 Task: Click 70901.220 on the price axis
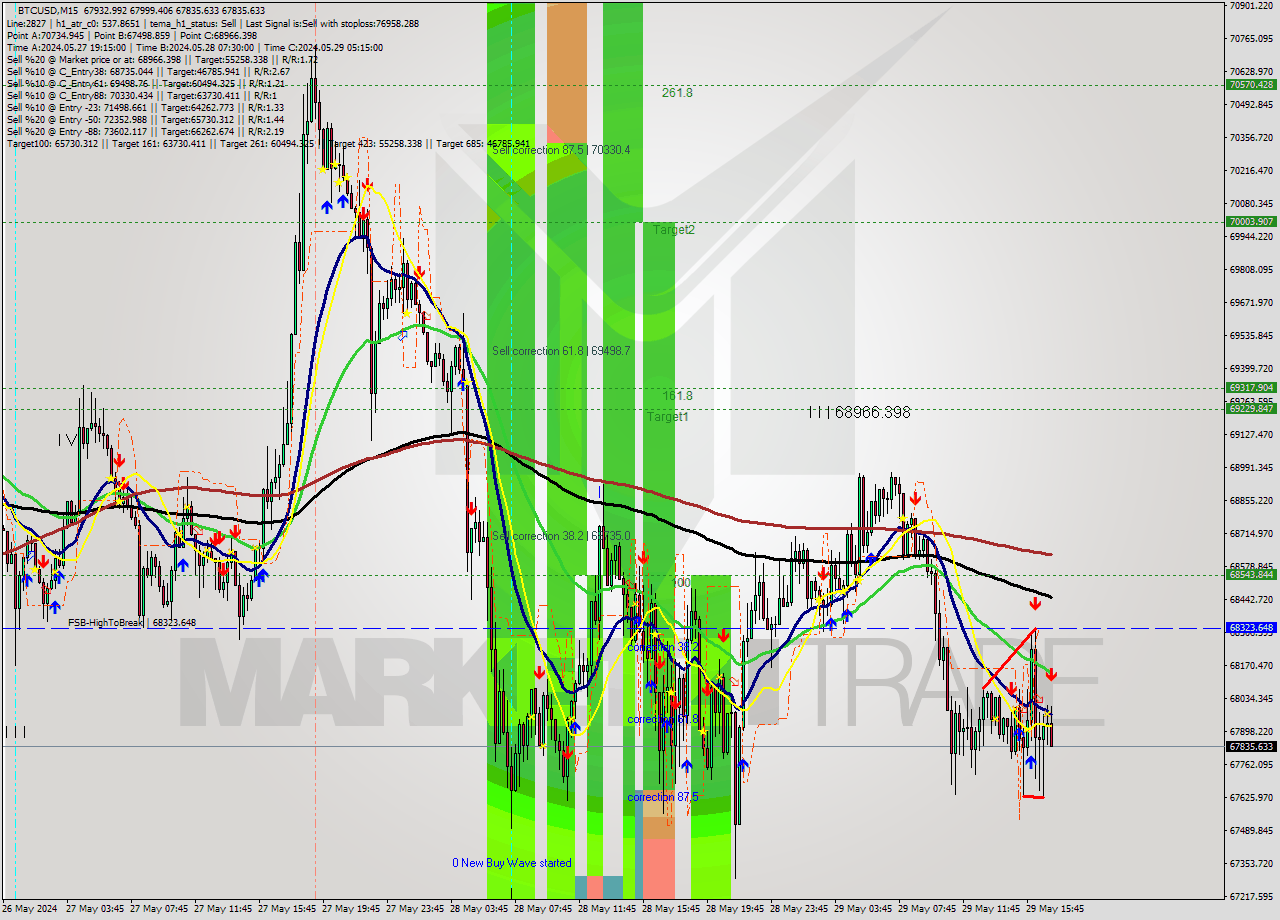click(1251, 5)
